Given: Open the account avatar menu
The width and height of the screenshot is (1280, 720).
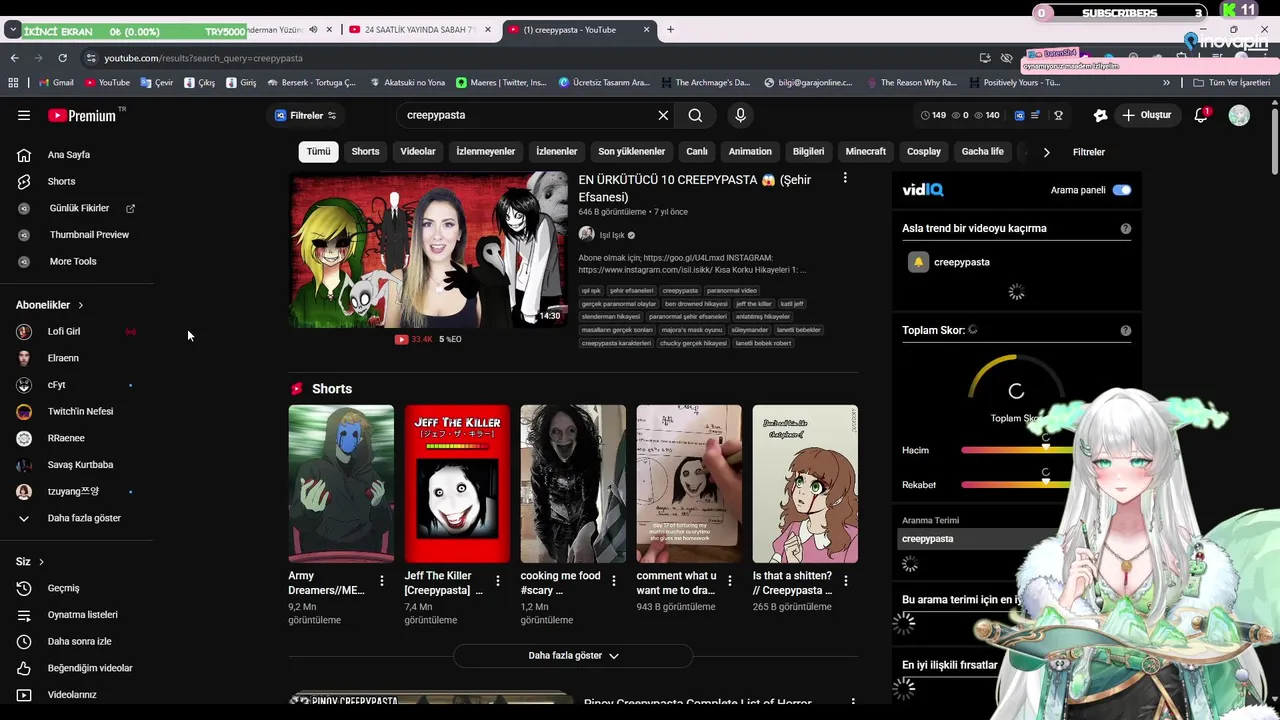Looking at the screenshot, I should coord(1239,115).
